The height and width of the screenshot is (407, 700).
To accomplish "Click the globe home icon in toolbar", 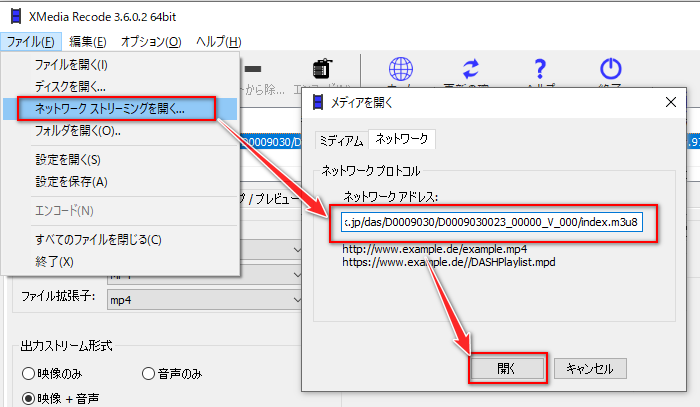I will click(400, 69).
